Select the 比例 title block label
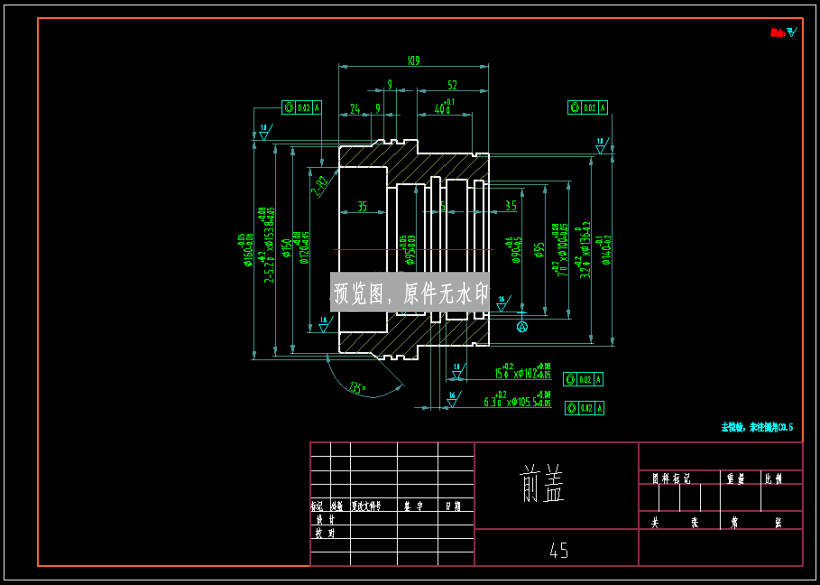Screen dimensions: 820x585 [x=773, y=478]
